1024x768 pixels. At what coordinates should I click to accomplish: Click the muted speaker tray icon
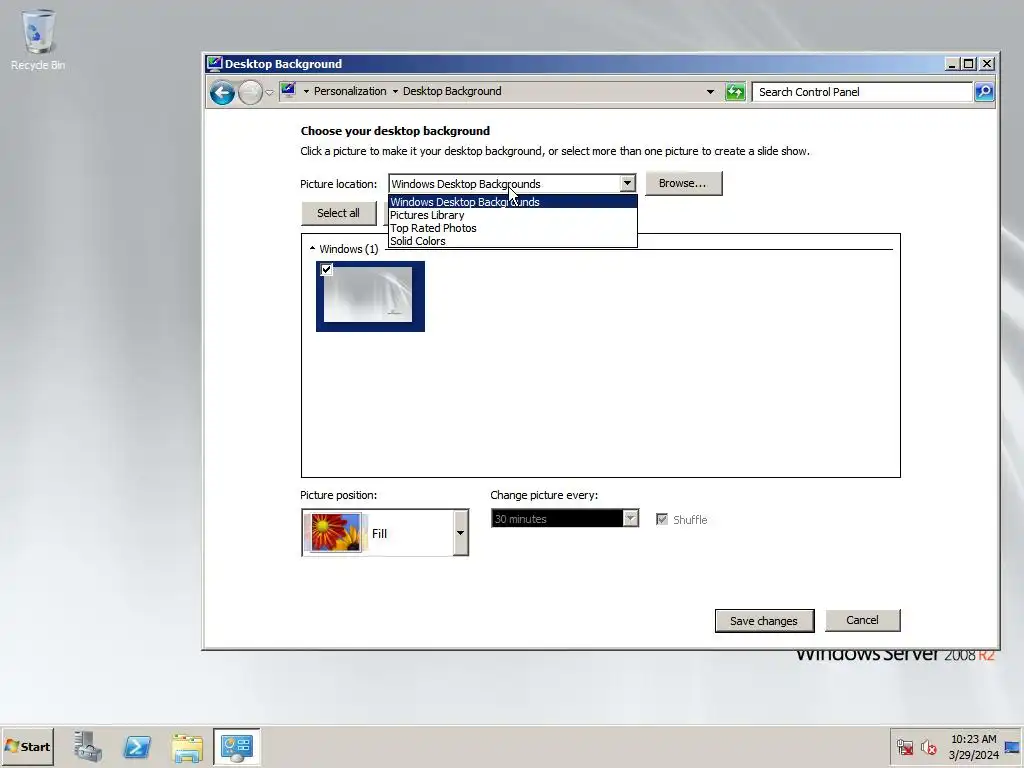pyautogui.click(x=928, y=747)
